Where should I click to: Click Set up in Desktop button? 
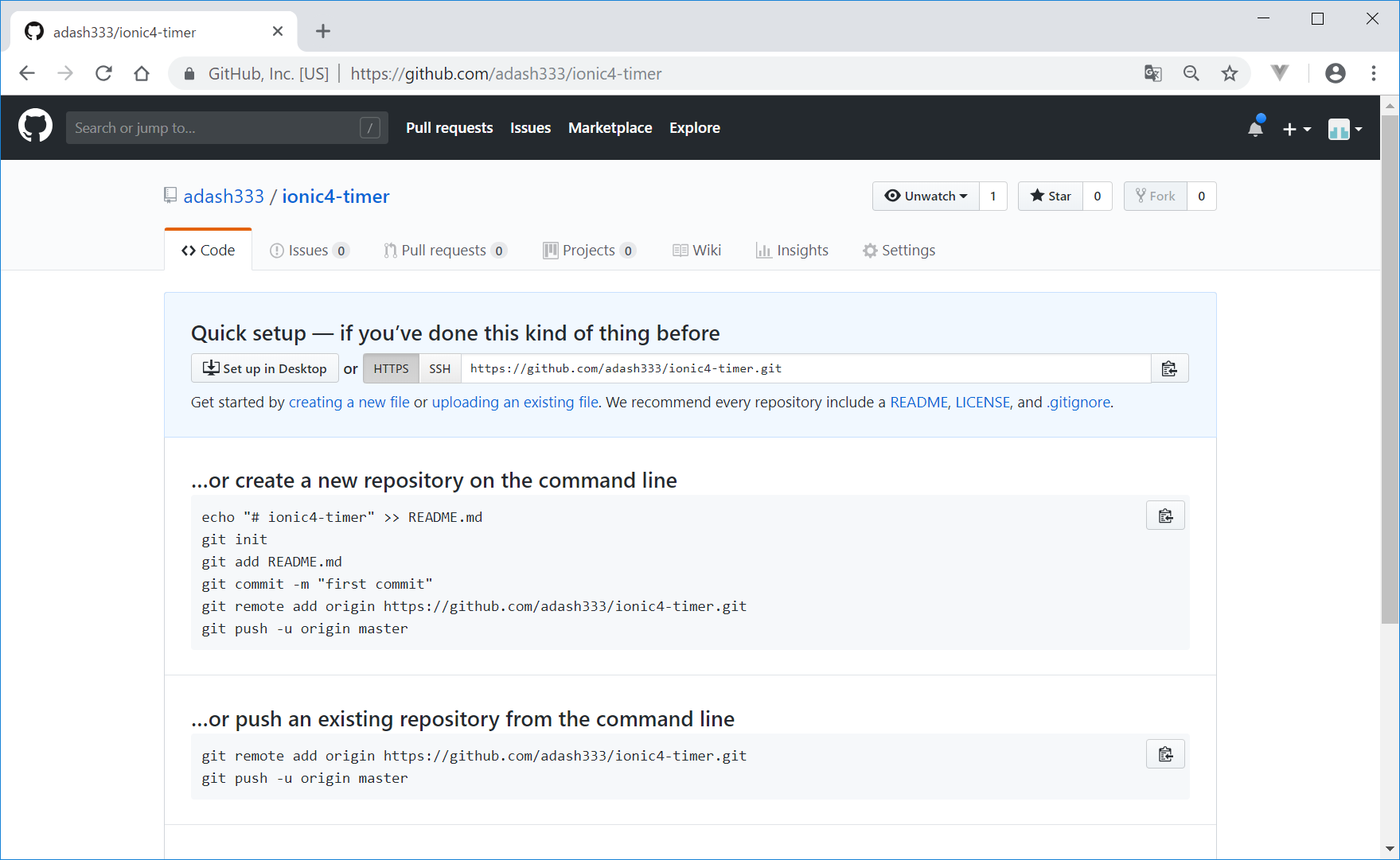265,368
